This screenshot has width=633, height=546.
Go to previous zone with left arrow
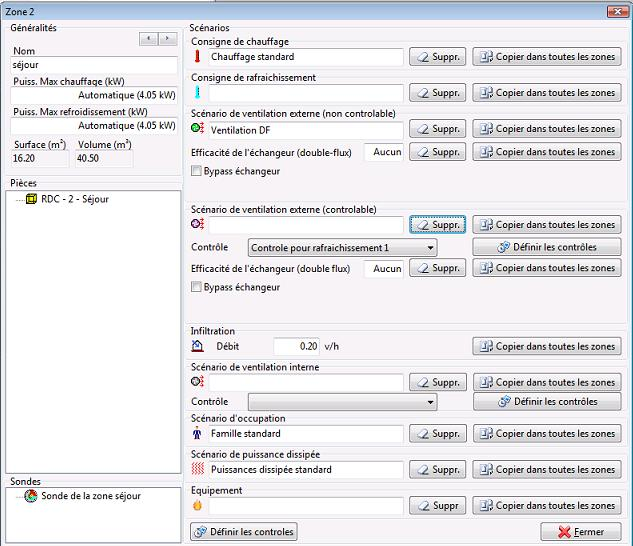coord(149,39)
